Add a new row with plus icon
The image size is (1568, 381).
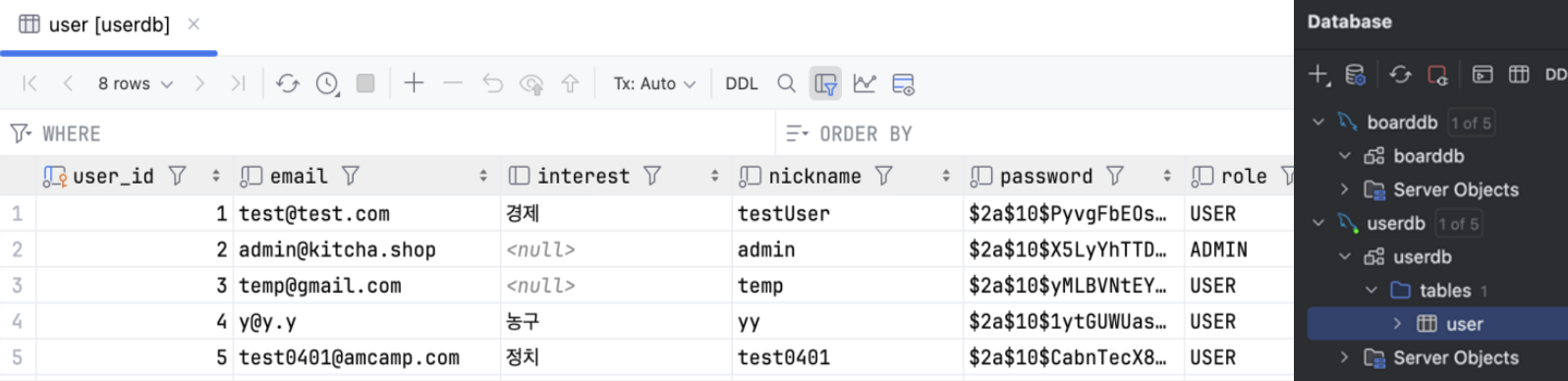[414, 83]
